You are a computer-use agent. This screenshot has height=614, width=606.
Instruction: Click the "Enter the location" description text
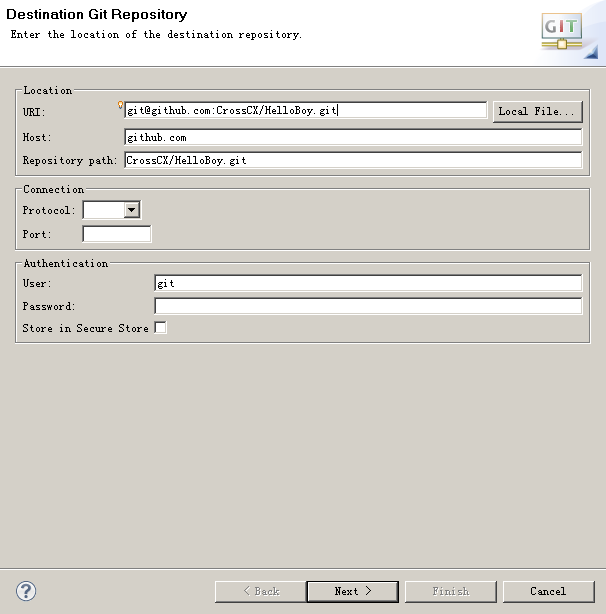(x=156, y=34)
